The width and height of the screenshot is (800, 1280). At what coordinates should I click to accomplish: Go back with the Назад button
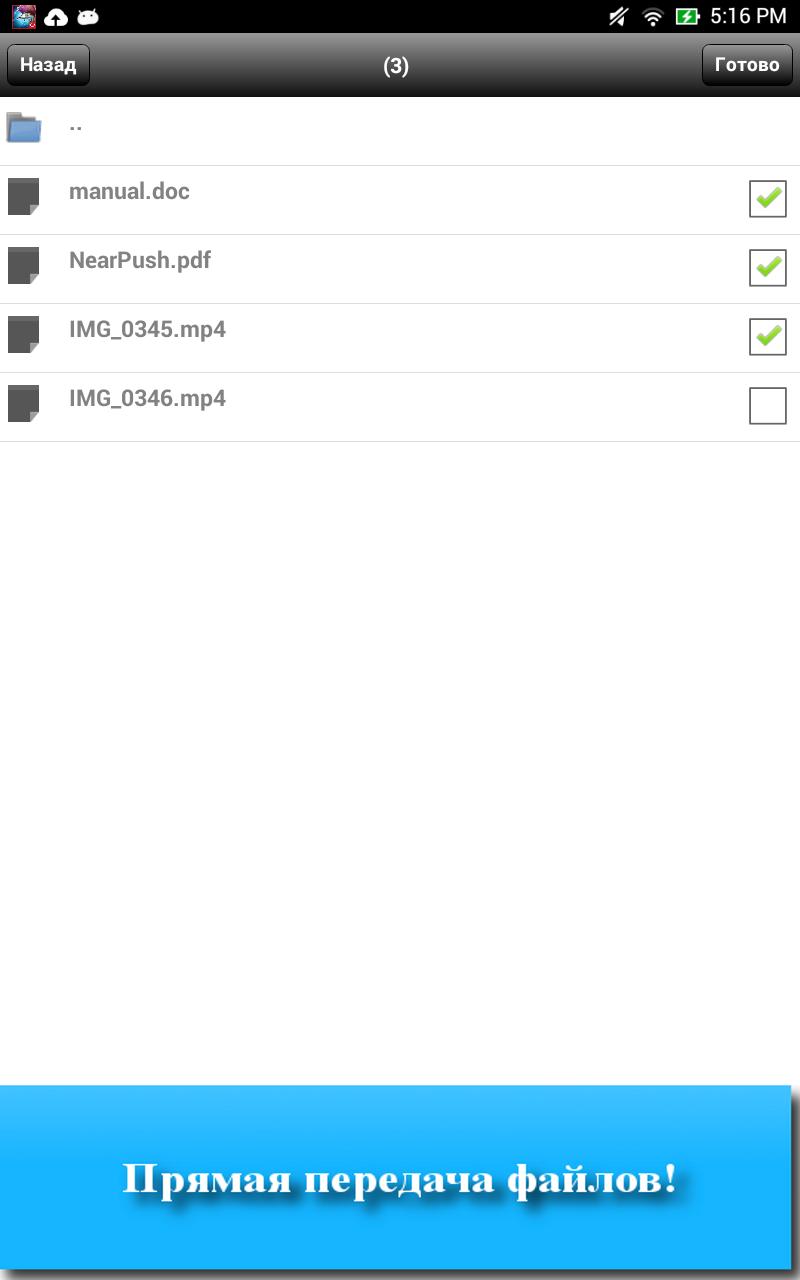pos(48,65)
